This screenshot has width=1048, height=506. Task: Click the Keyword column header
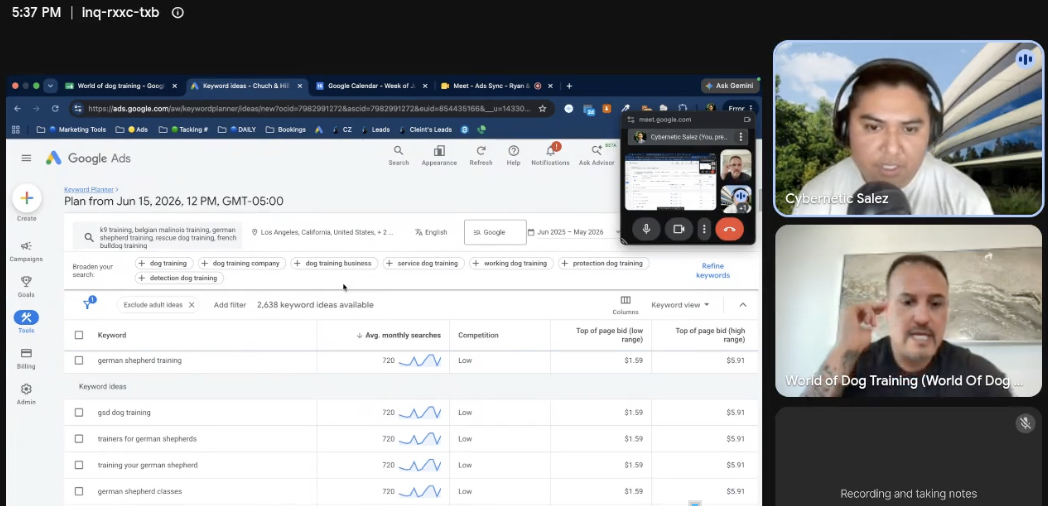coord(112,335)
